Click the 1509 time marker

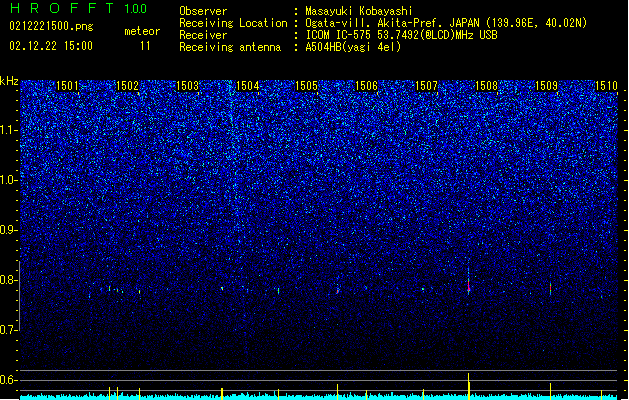pos(547,86)
